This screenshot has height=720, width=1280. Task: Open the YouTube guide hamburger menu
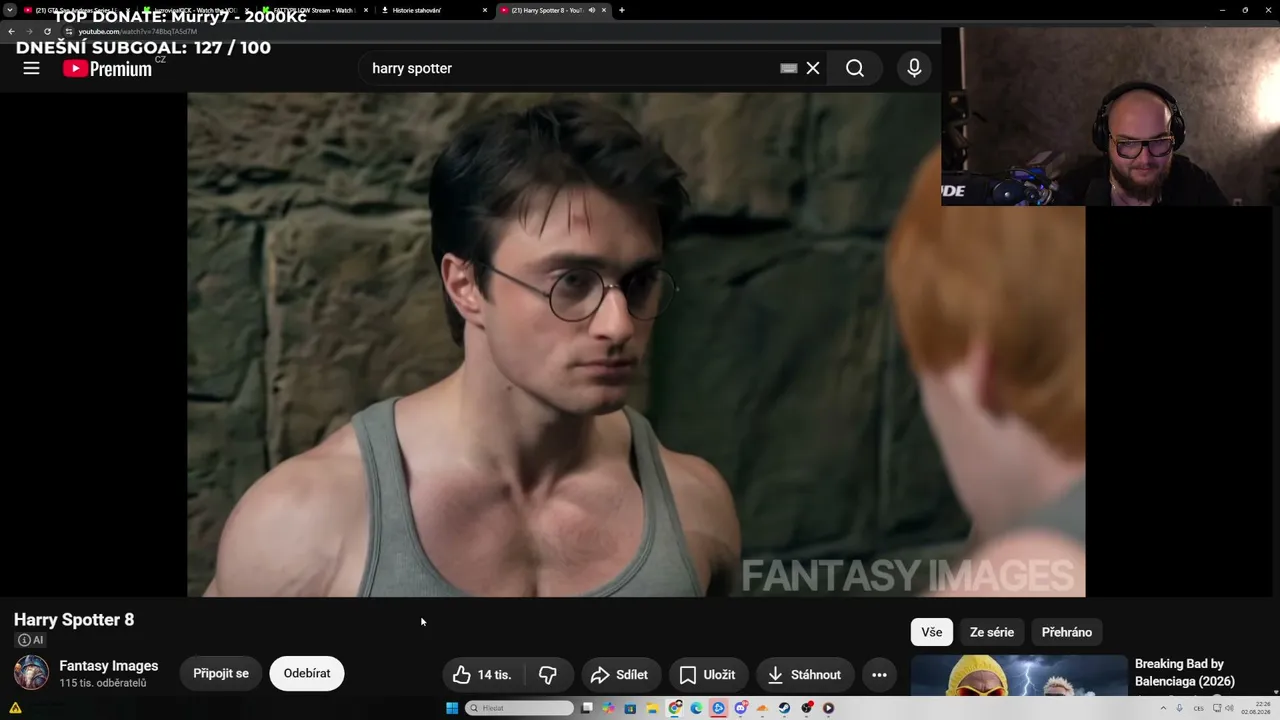click(31, 68)
